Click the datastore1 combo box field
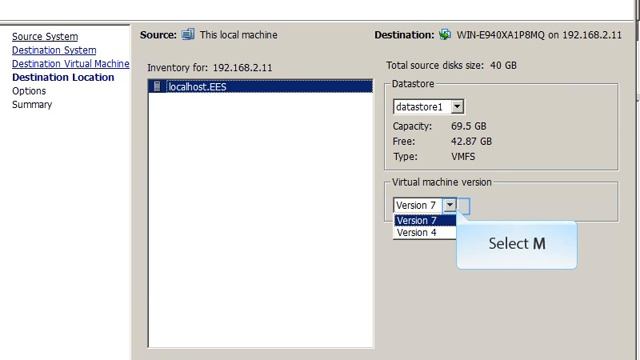Image resolution: width=640 pixels, height=360 pixels. tap(428, 107)
